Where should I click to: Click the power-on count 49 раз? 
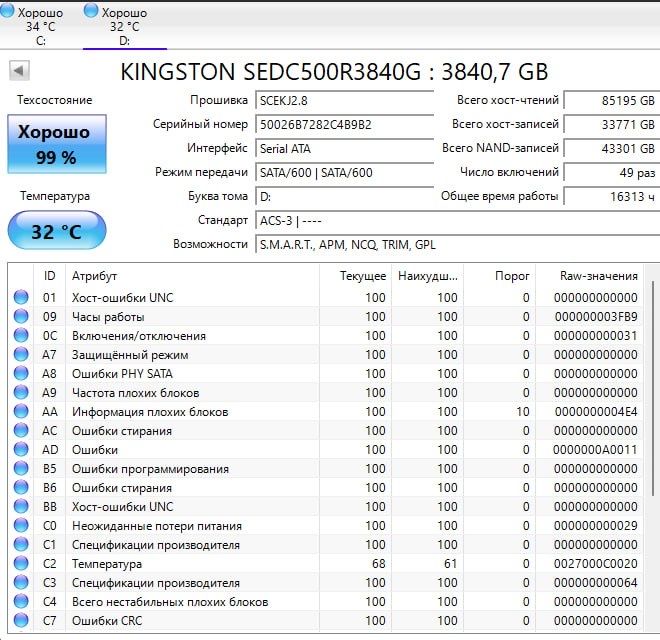click(x=612, y=173)
